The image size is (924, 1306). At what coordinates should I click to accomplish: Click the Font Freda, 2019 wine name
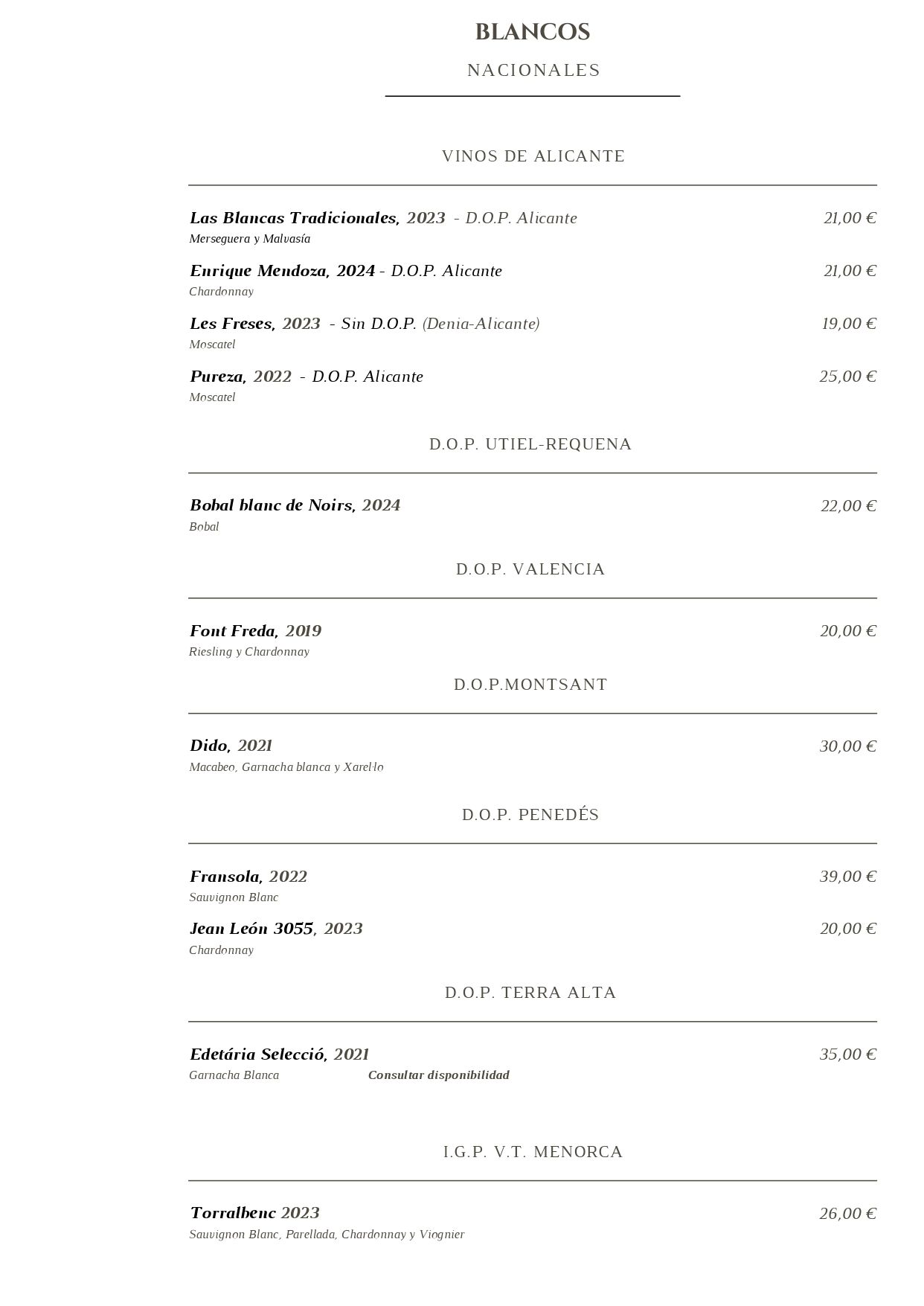click(x=255, y=631)
